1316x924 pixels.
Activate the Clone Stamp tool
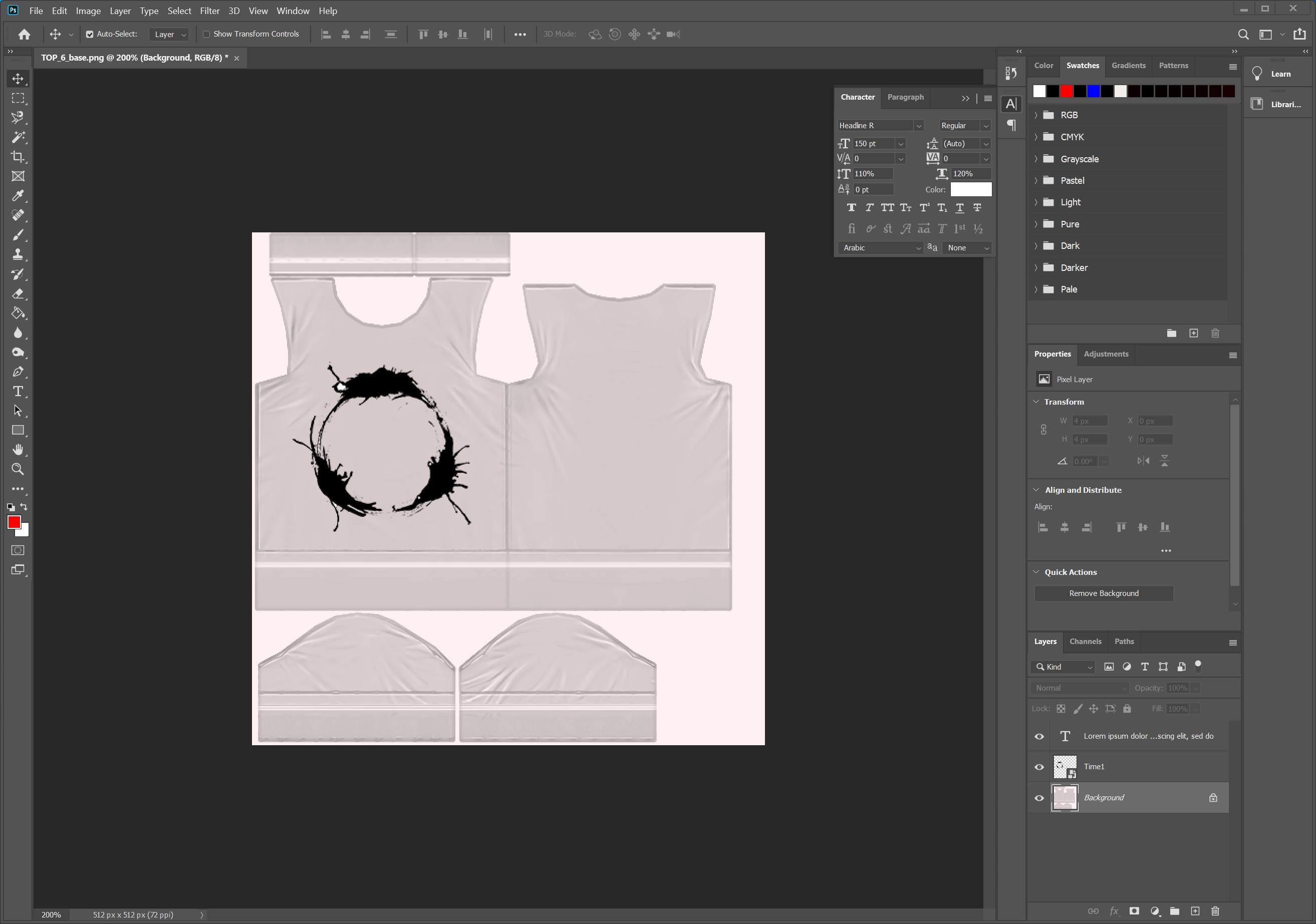tap(18, 254)
